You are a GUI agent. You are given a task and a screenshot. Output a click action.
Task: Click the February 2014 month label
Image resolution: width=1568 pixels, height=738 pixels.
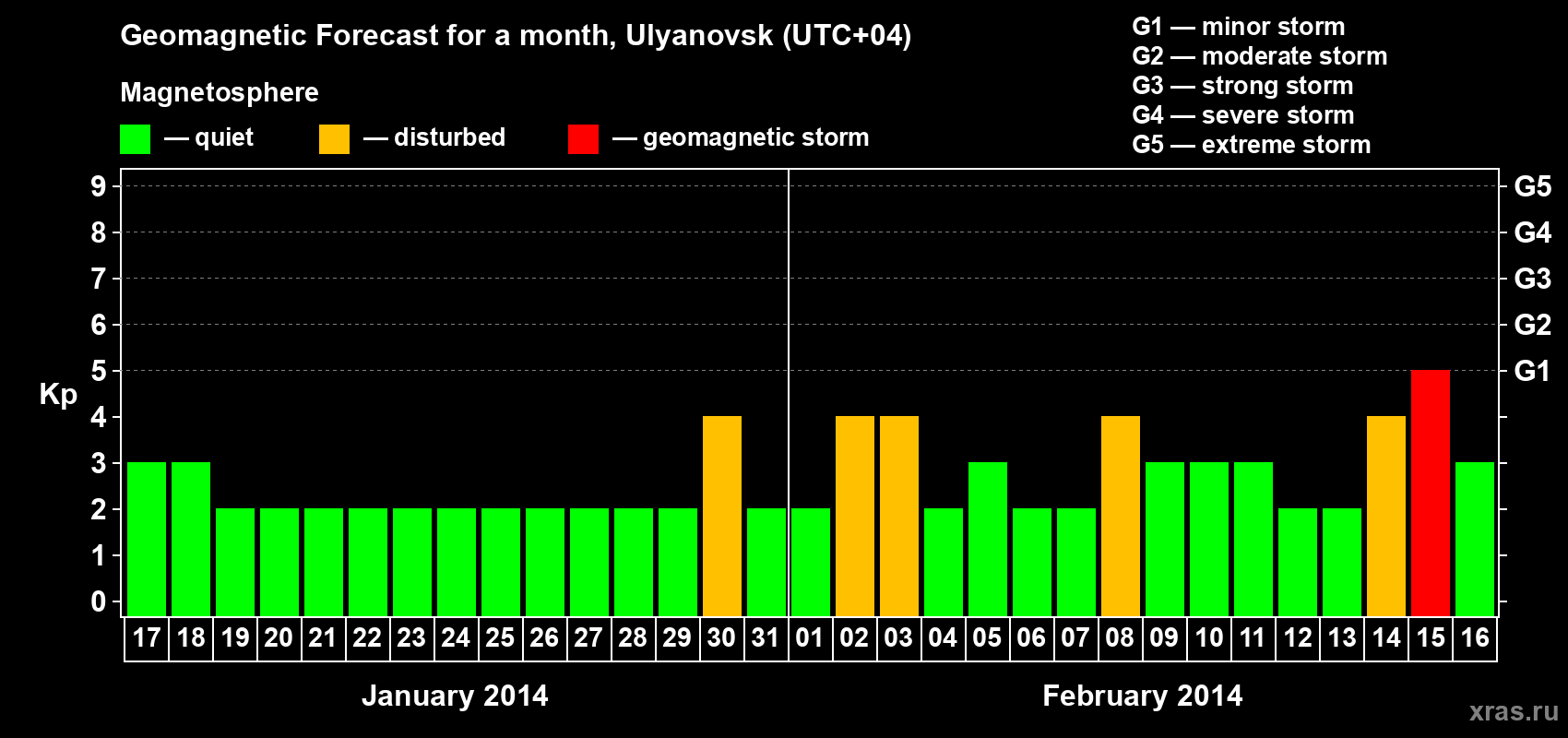tap(1143, 696)
